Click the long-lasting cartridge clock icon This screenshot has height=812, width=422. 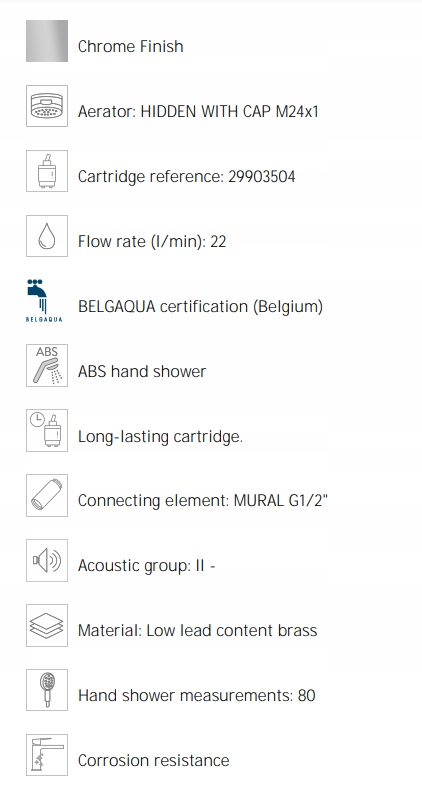click(47, 430)
